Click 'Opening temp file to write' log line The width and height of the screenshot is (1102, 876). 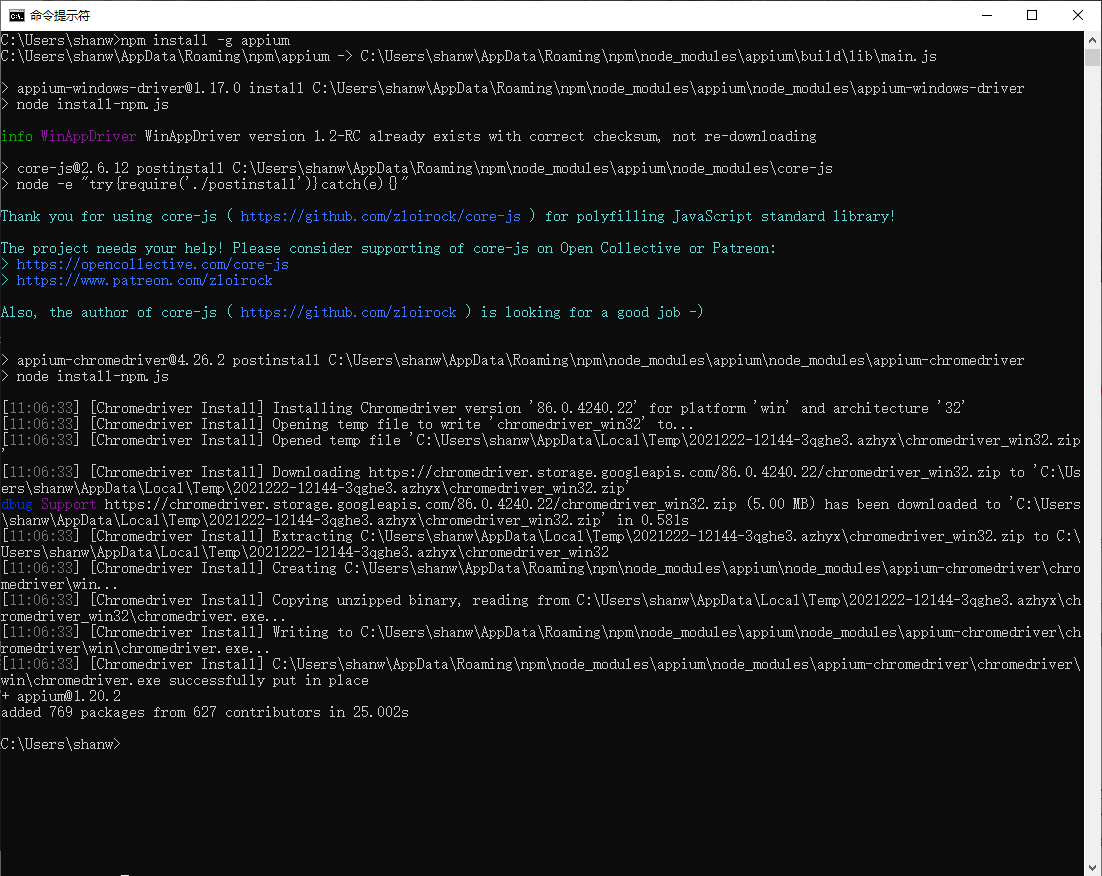click(348, 424)
